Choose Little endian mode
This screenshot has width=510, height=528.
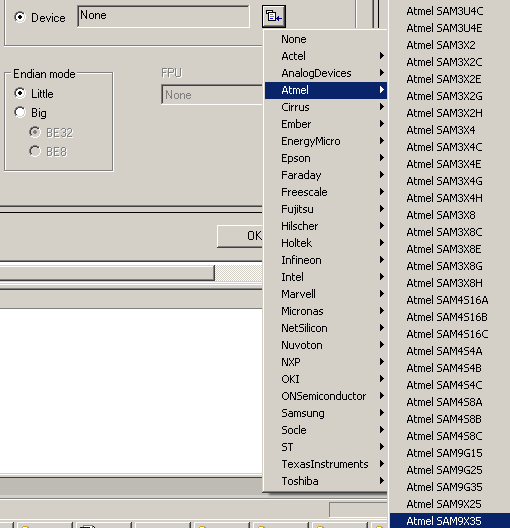pos(20,93)
